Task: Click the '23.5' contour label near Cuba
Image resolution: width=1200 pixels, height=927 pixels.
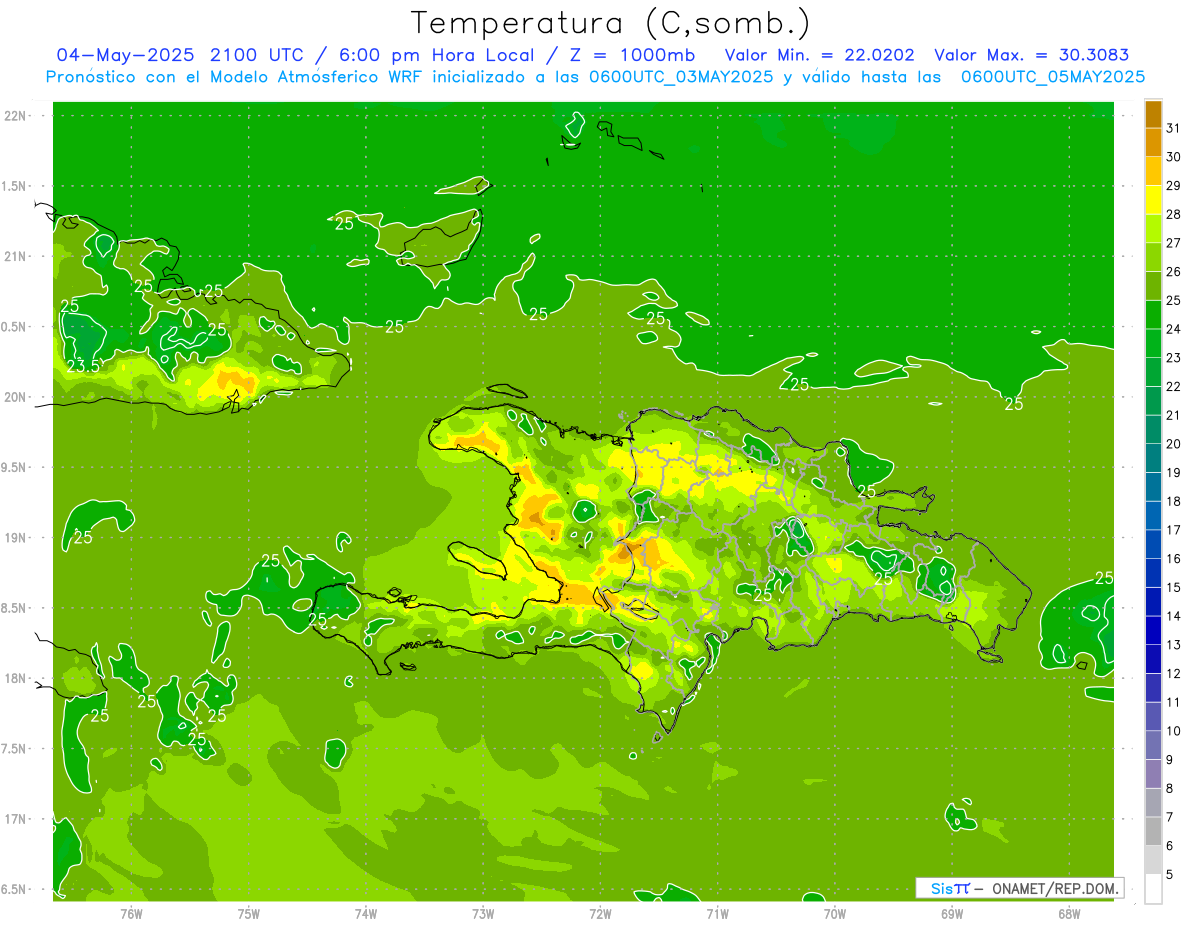Action: pyautogui.click(x=84, y=366)
